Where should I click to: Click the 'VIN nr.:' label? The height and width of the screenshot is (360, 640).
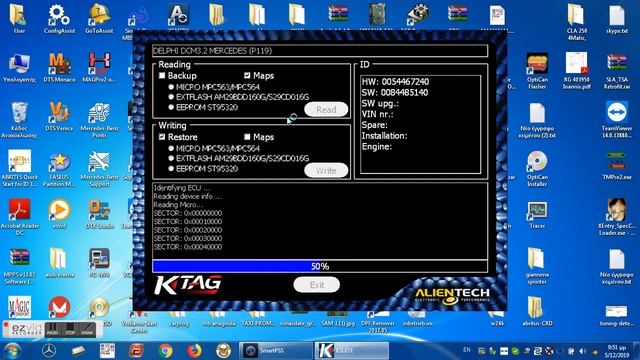378,115
